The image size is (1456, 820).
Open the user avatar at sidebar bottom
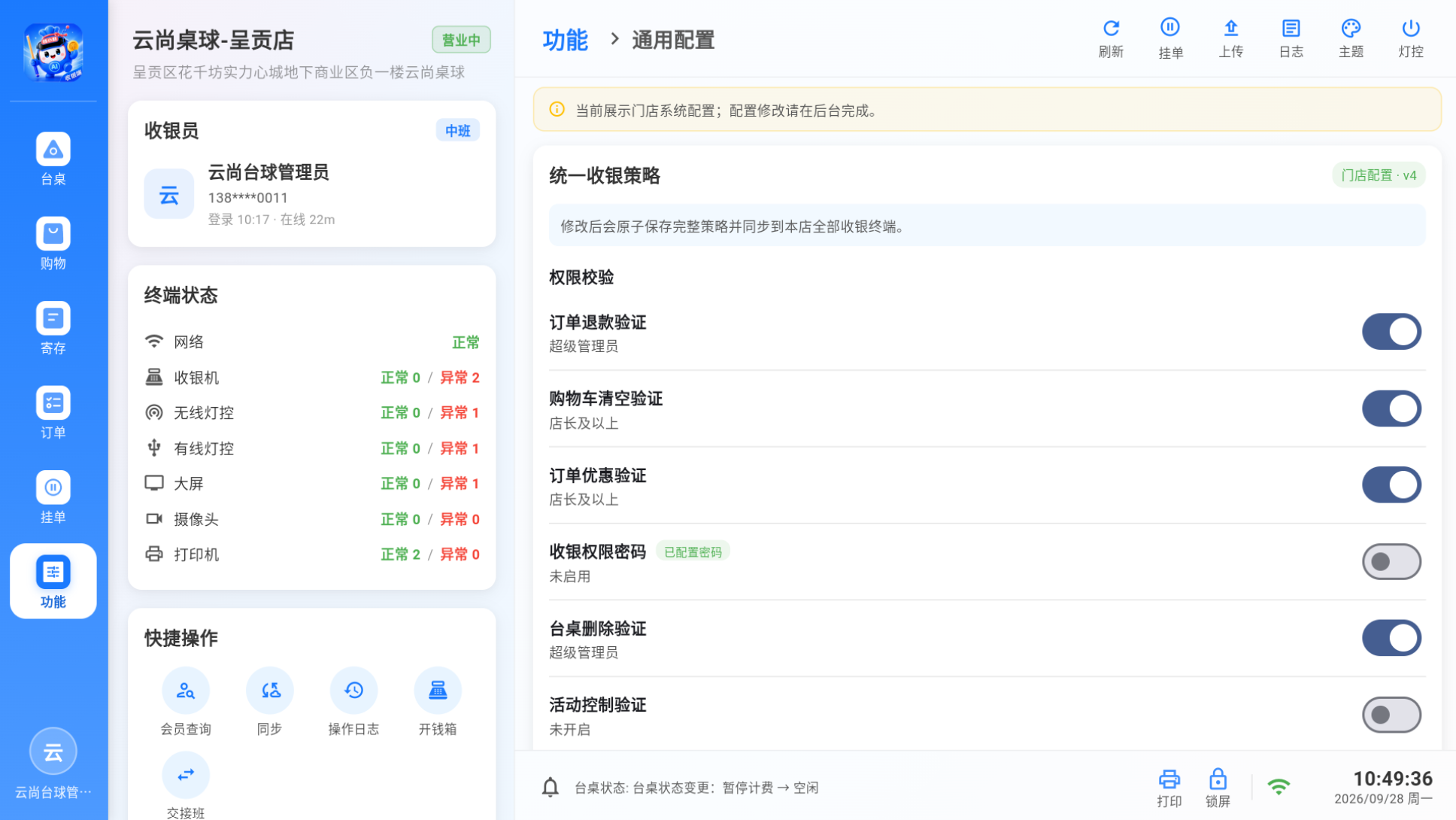[x=53, y=751]
